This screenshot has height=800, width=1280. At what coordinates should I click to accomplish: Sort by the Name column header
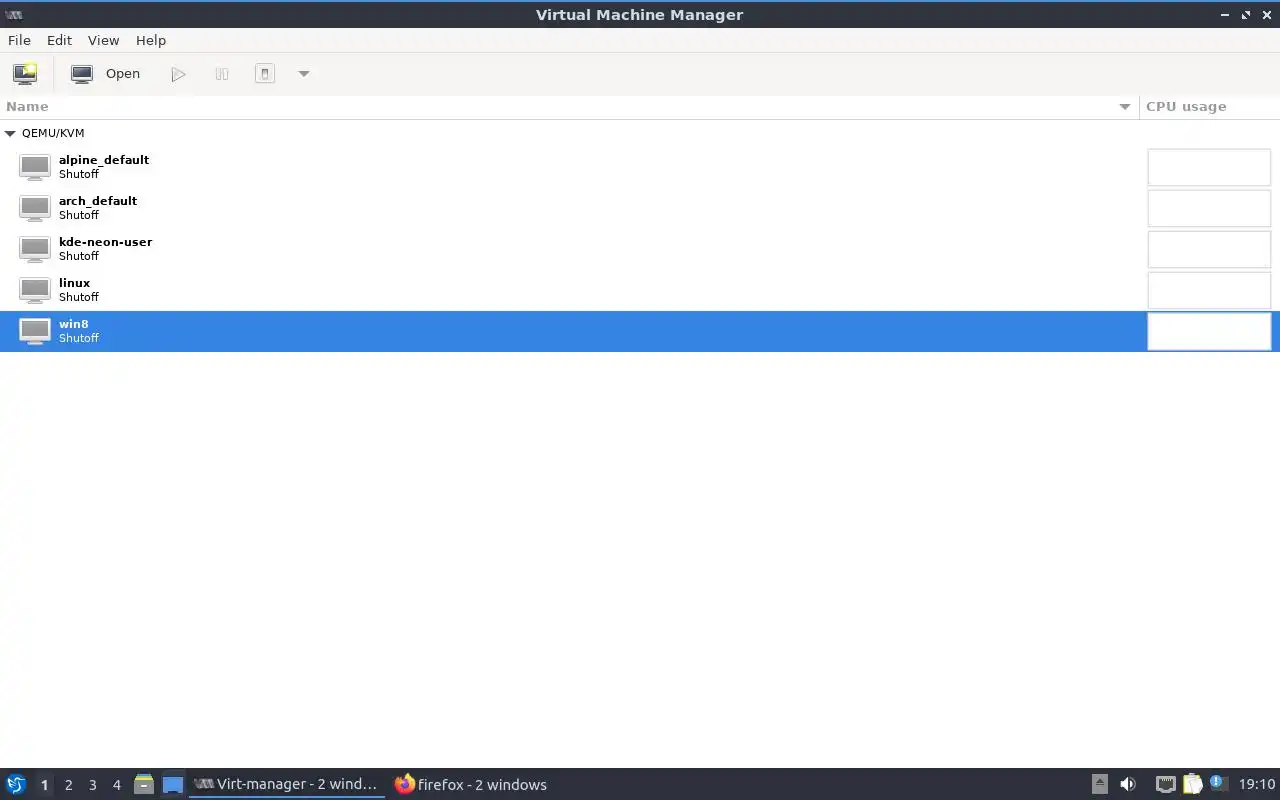tap(569, 107)
